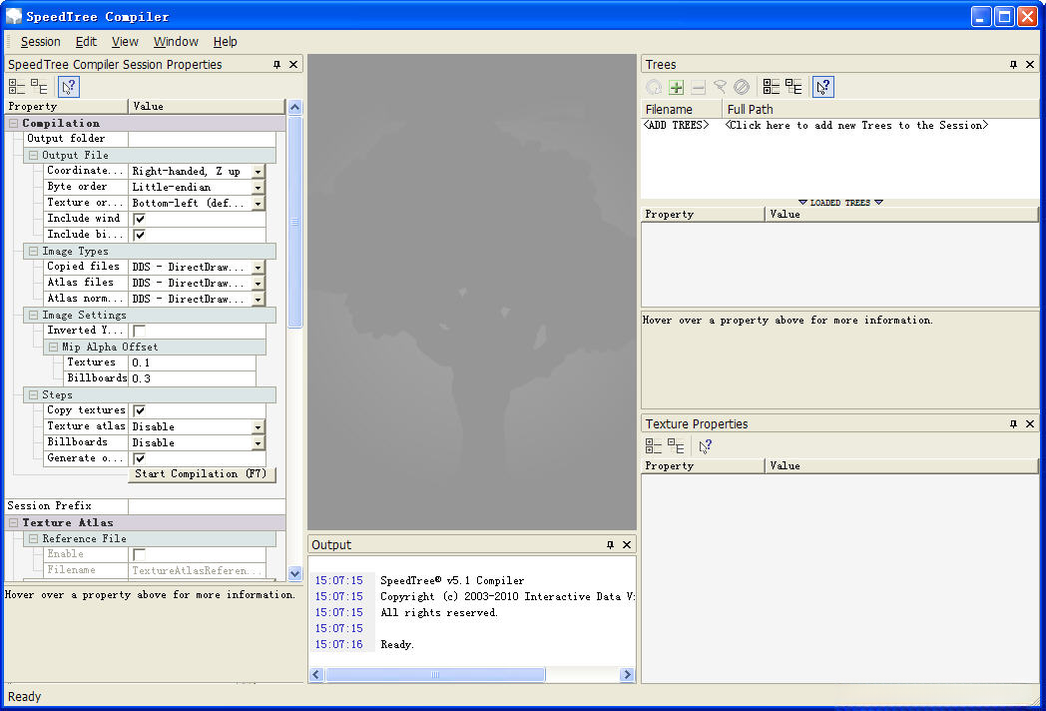The height and width of the screenshot is (711, 1046).
Task: Expand all nodes in Texture Properties toolbar
Action: (676, 446)
